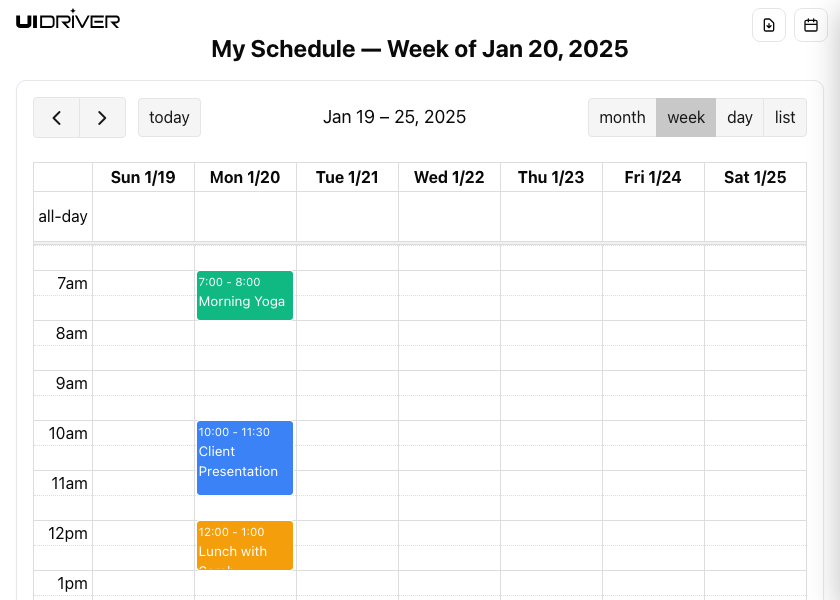The image size is (840, 600).
Task: Jump to today's date
Action: point(169,117)
